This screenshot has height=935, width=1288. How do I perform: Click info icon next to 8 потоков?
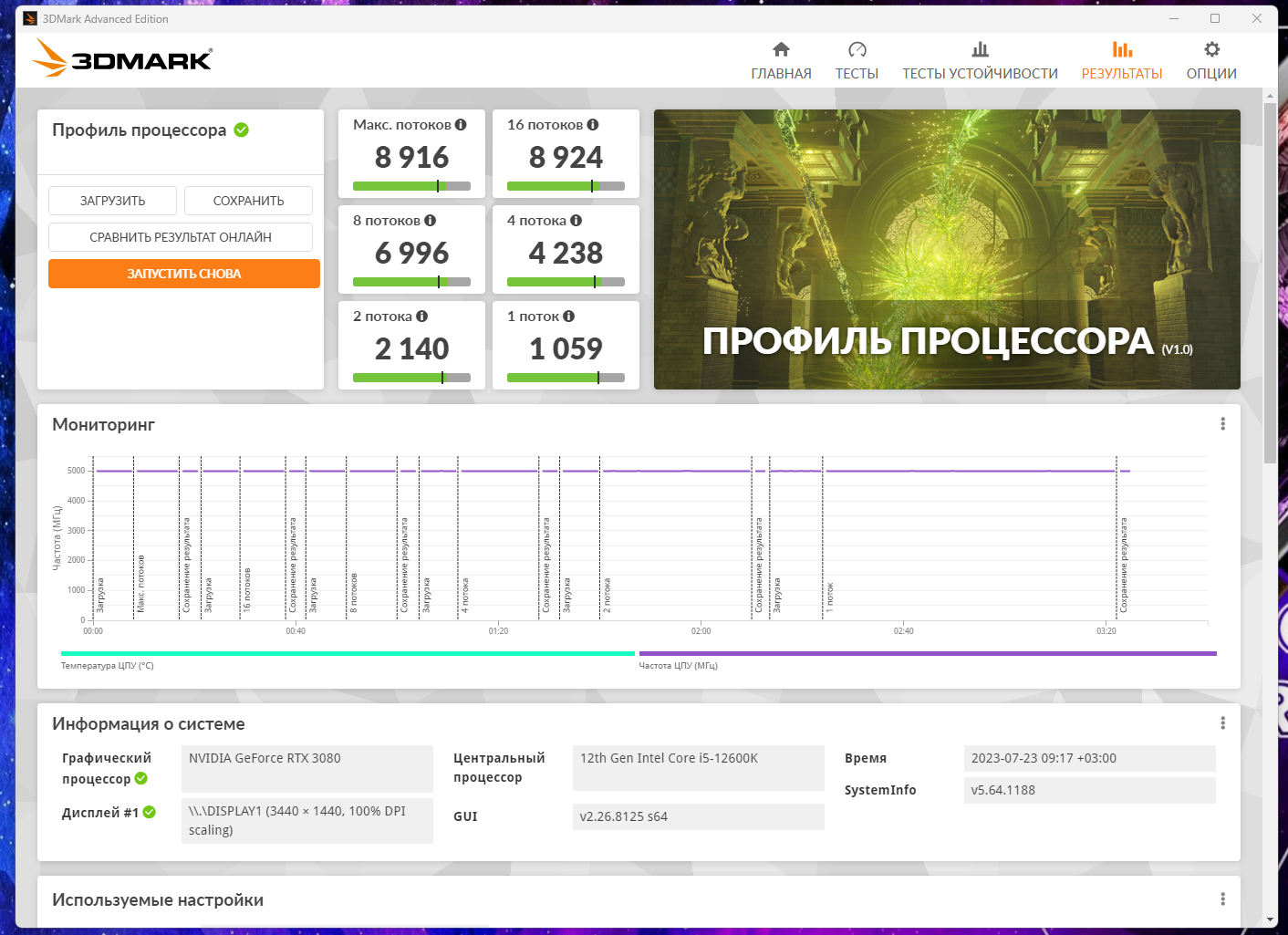coord(430,220)
